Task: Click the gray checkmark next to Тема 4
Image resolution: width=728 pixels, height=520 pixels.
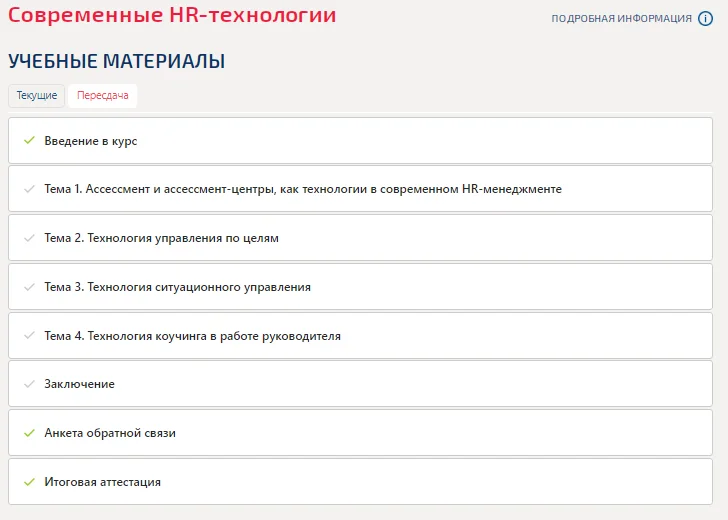Action: [x=29, y=335]
